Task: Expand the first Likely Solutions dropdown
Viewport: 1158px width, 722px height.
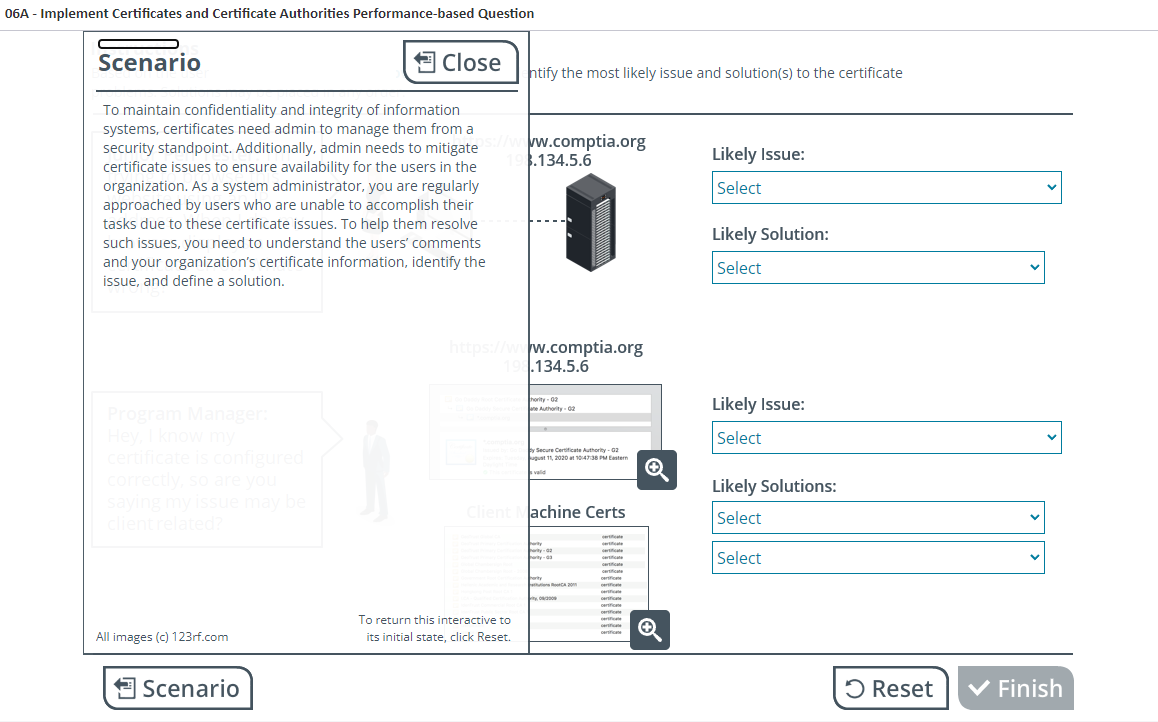Action: (878, 518)
